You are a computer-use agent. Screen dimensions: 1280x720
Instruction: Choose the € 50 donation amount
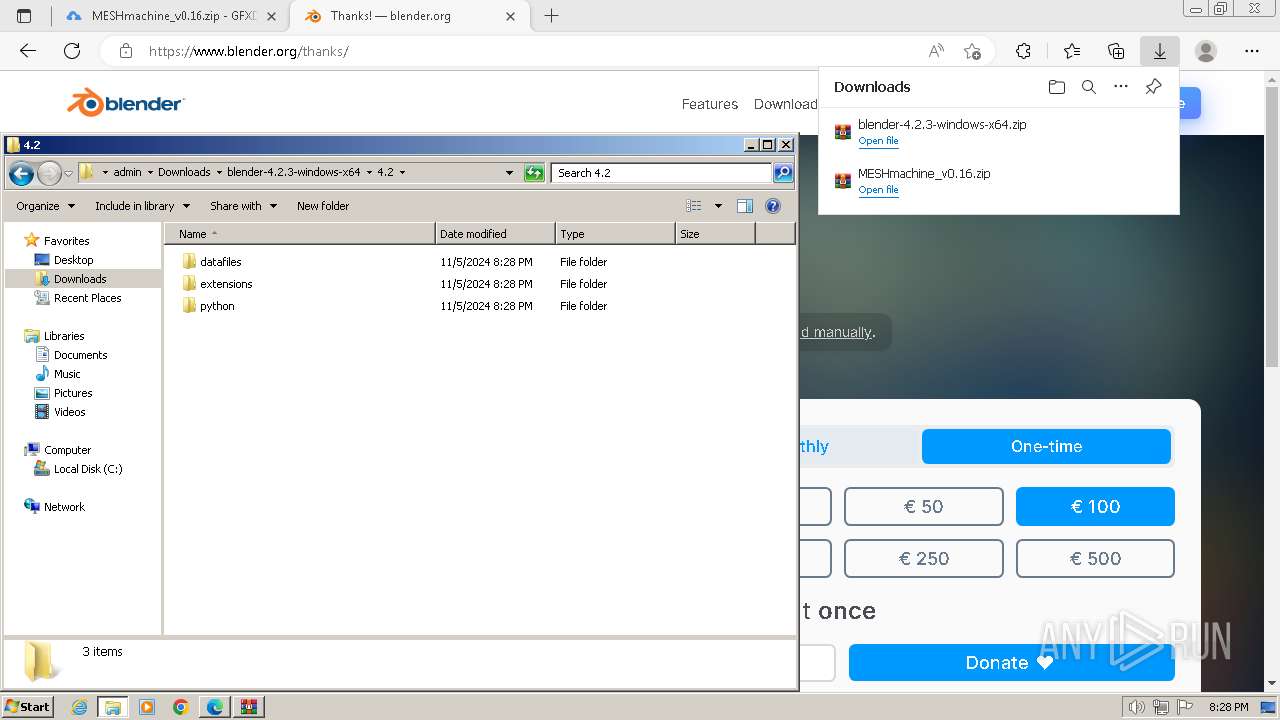tap(923, 507)
